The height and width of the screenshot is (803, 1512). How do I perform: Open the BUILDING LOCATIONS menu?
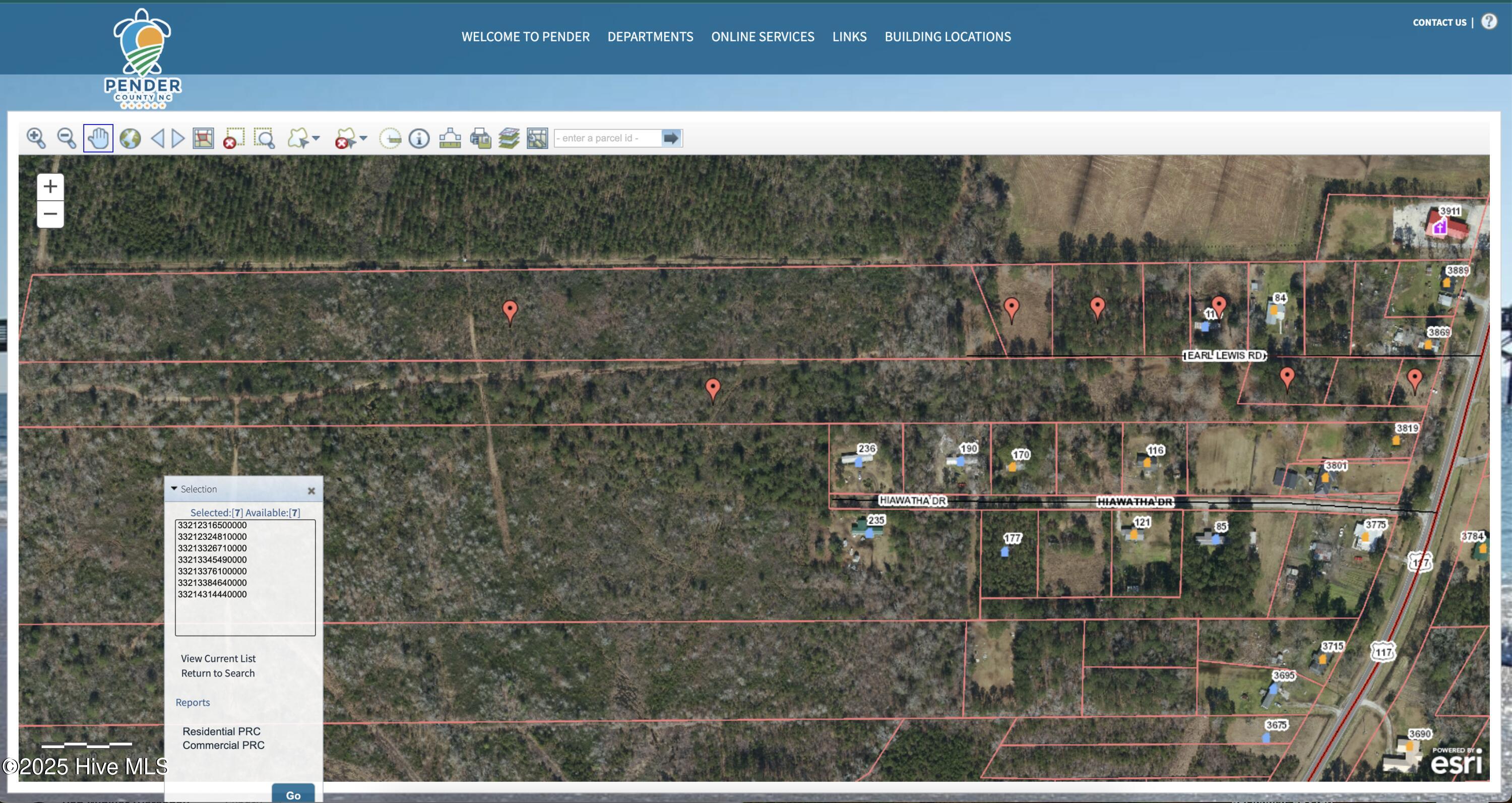click(948, 36)
